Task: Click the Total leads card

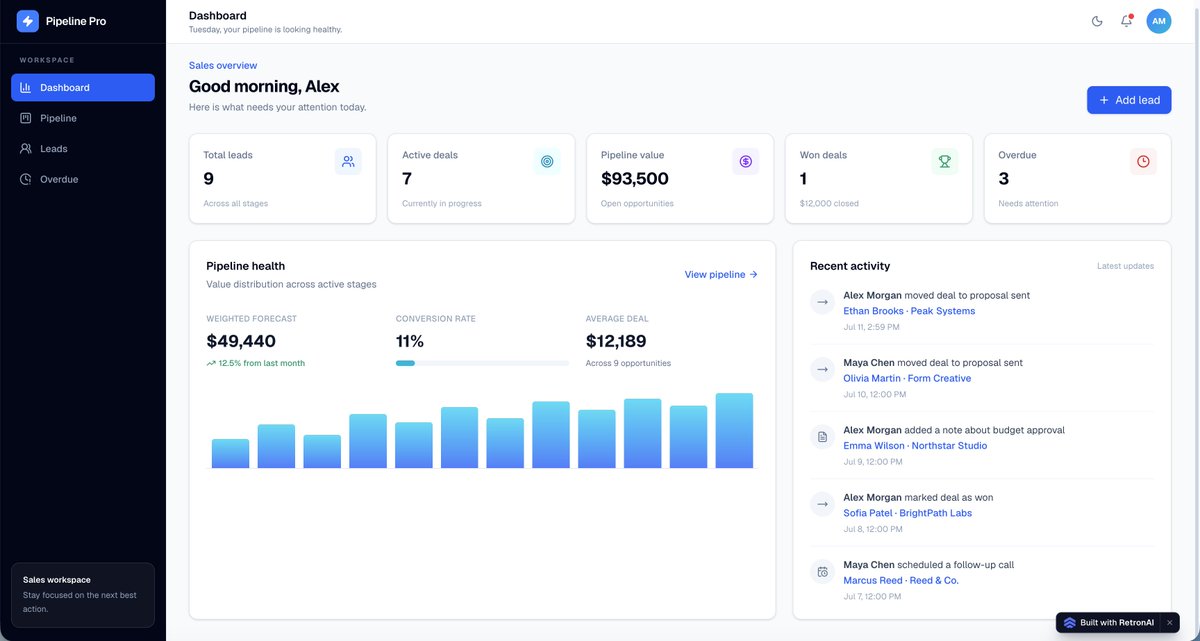Action: click(x=282, y=178)
